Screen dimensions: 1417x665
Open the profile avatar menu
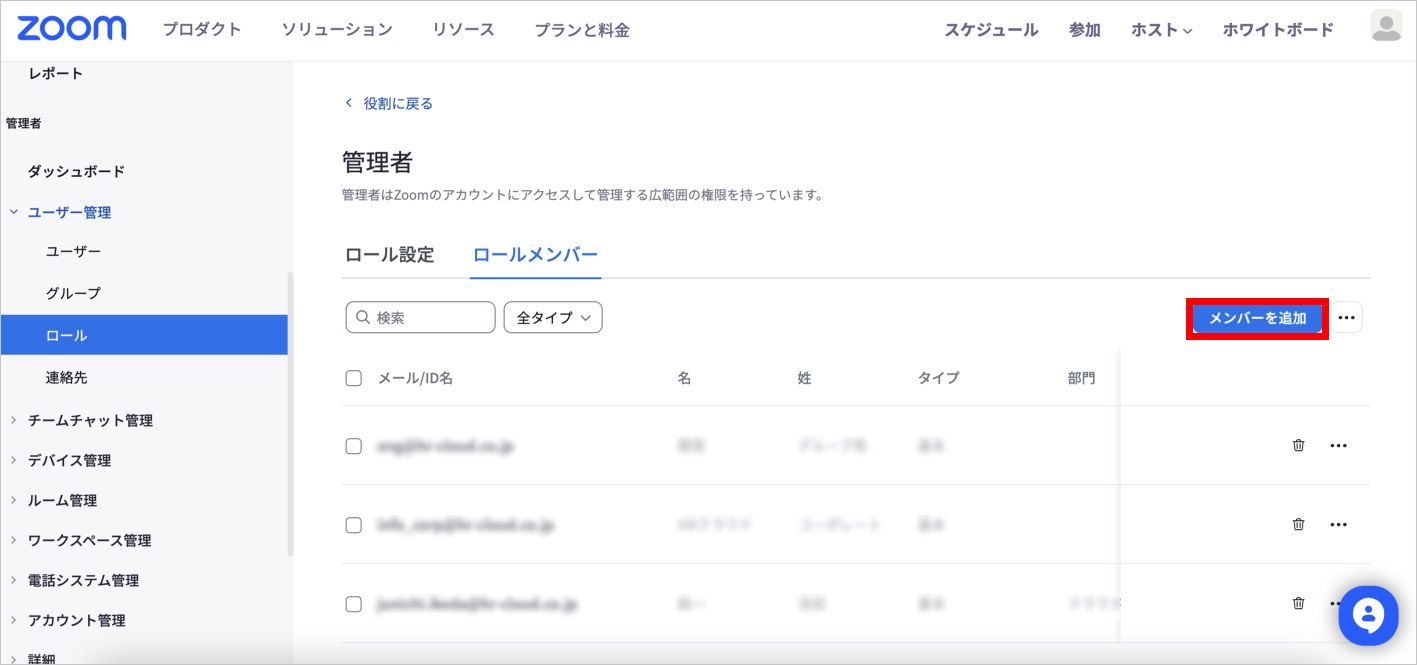pyautogui.click(x=1385, y=27)
